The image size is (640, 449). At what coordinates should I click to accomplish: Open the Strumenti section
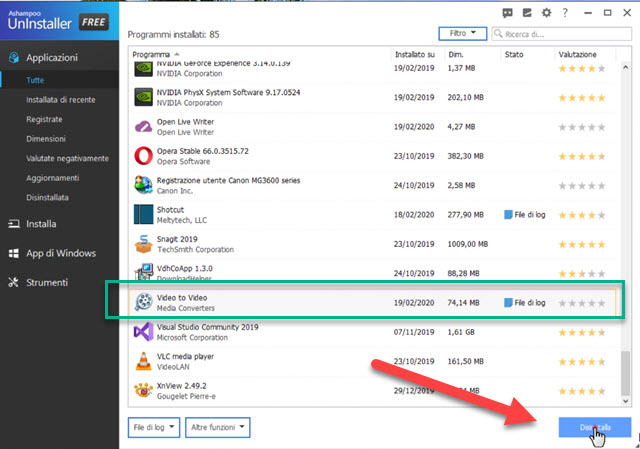[x=47, y=282]
